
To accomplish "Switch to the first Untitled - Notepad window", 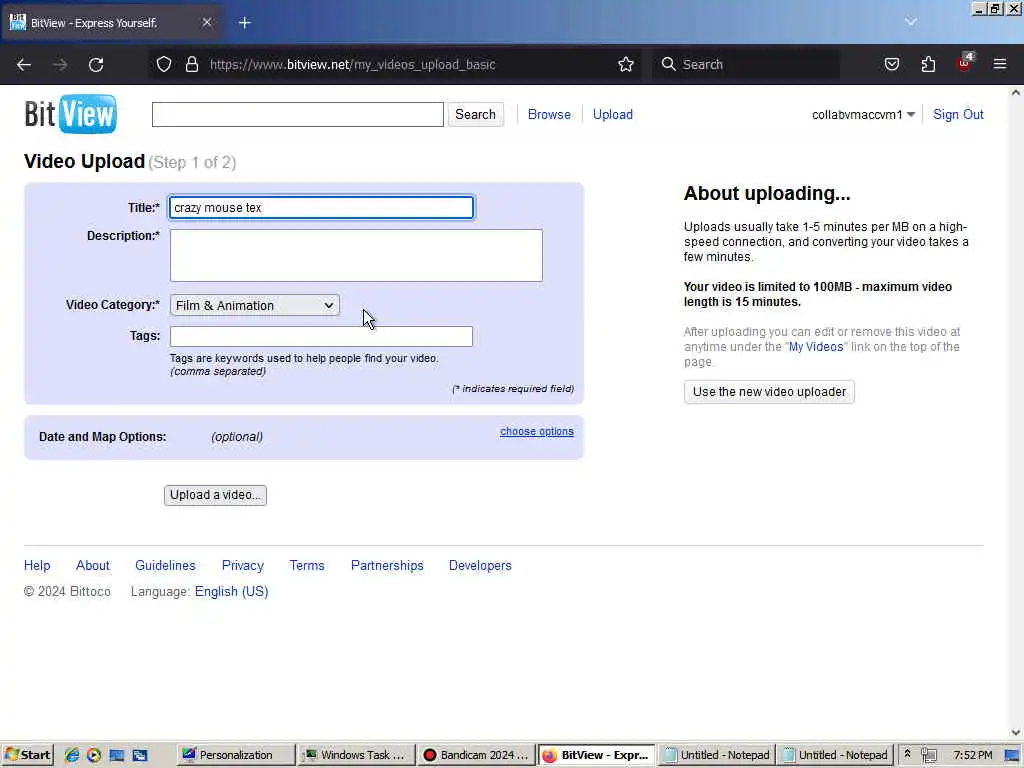I will pyautogui.click(x=716, y=755).
